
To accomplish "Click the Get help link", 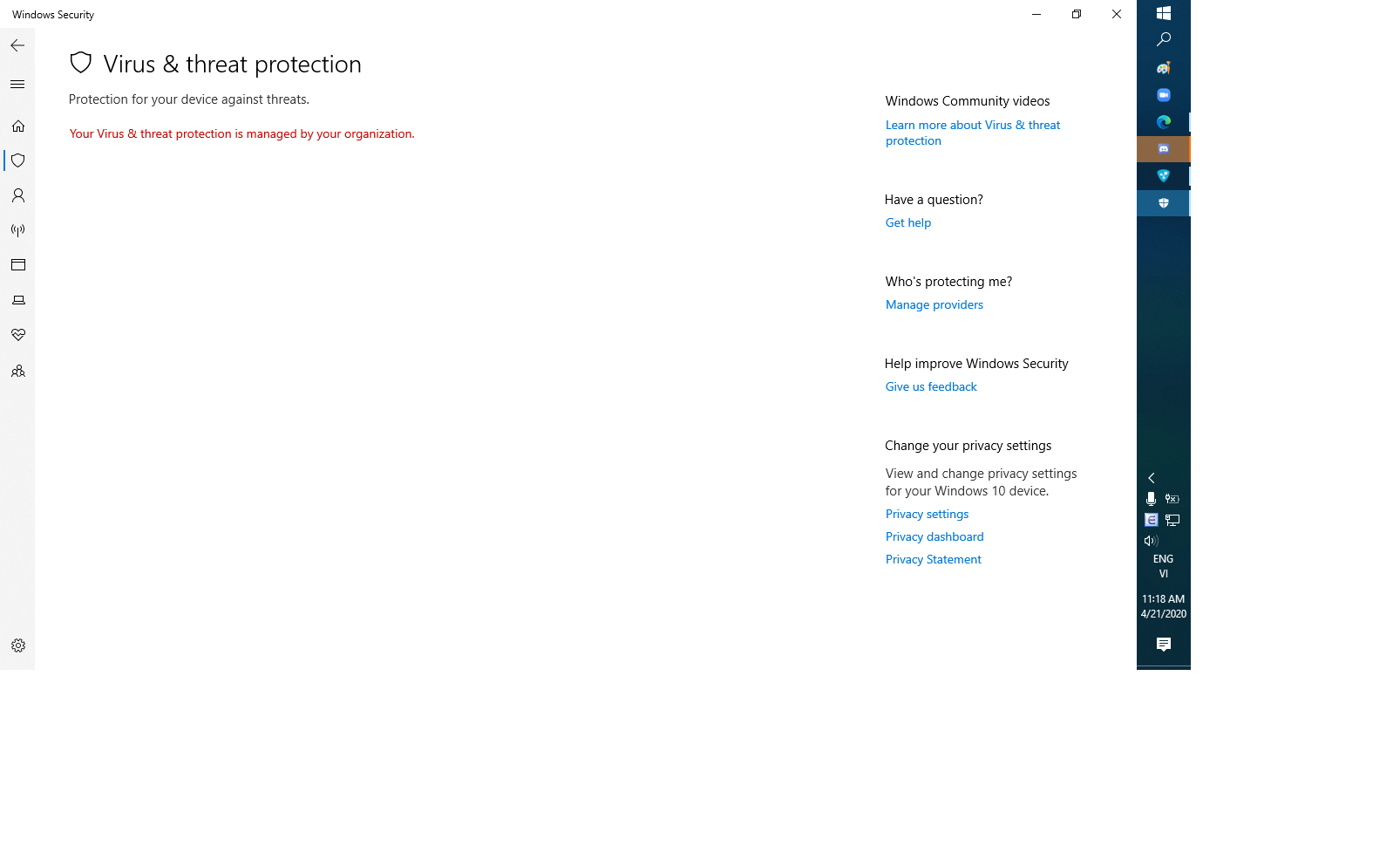I will point(908,222).
